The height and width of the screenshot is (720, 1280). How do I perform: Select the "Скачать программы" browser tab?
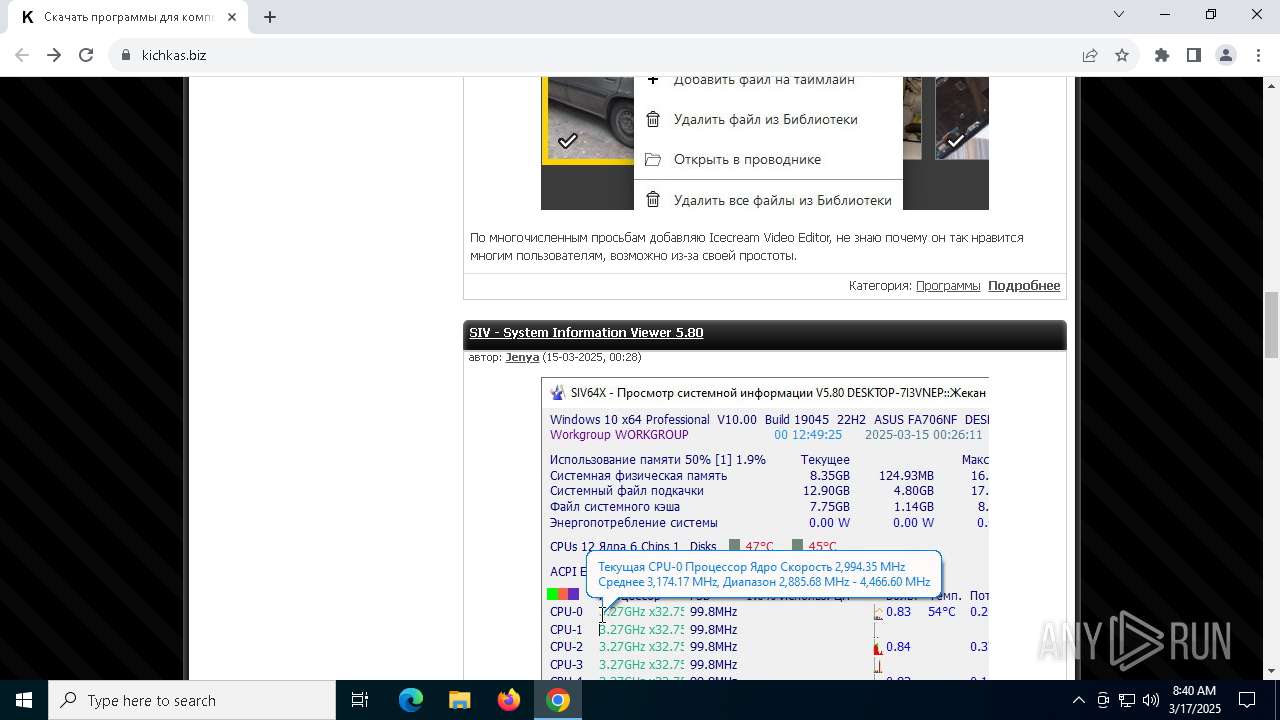pos(128,17)
